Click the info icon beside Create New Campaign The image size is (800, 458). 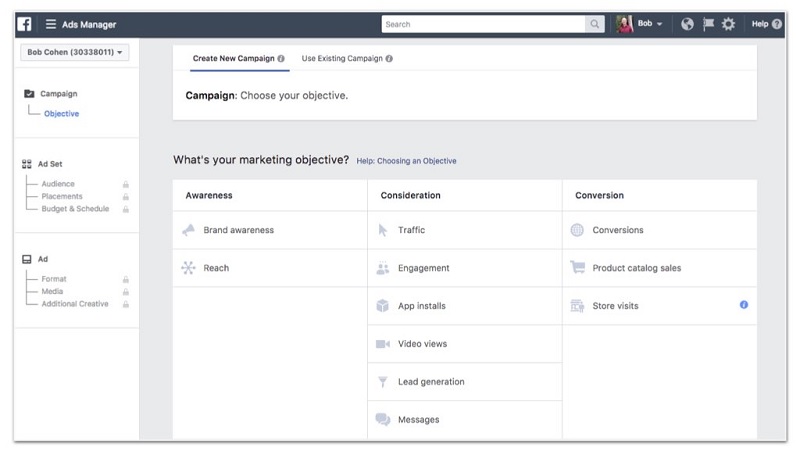[x=281, y=59]
